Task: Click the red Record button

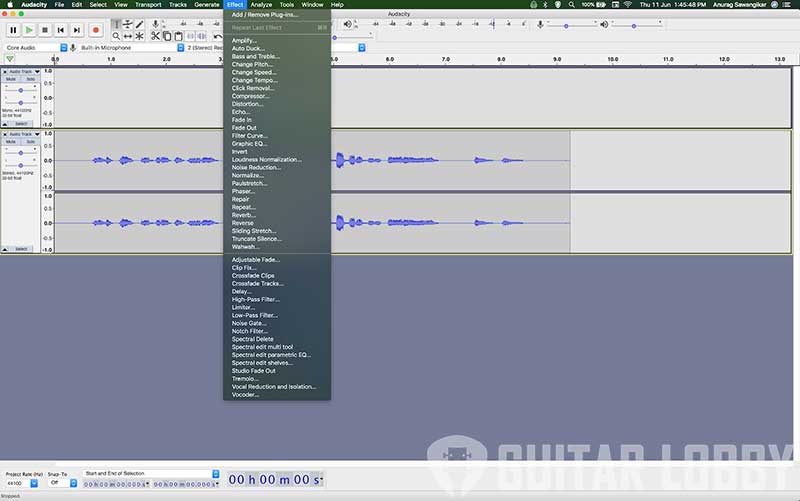Action: coord(95,30)
